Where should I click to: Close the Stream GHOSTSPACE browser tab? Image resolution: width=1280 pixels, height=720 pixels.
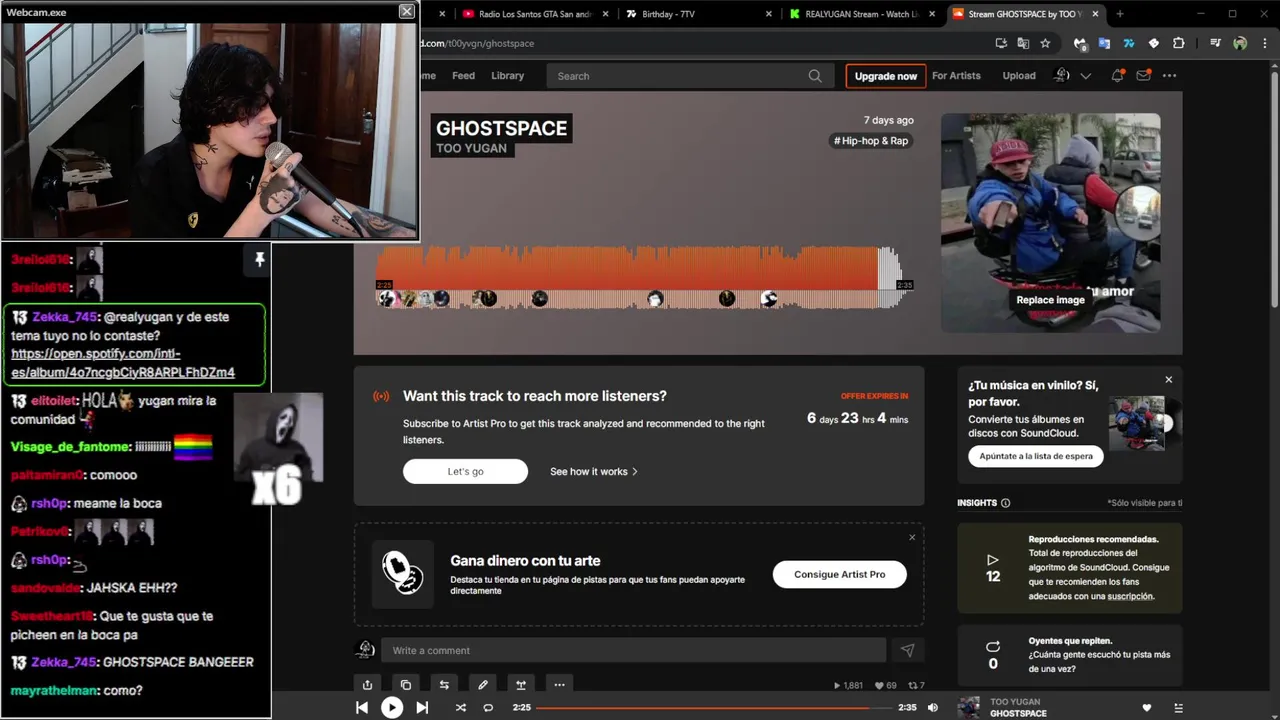coord(1096,14)
